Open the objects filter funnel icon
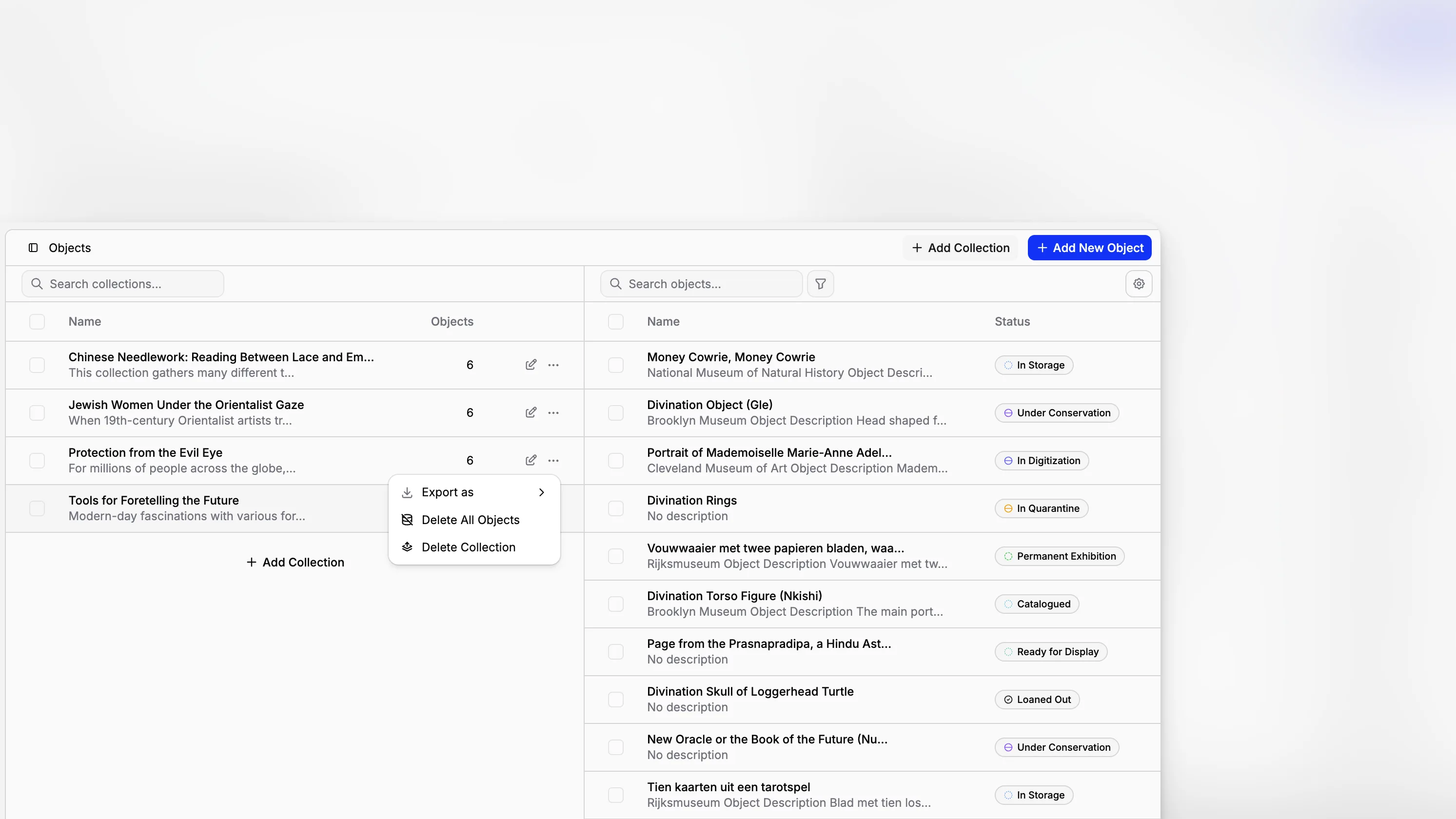This screenshot has height=819, width=1456. (x=820, y=284)
